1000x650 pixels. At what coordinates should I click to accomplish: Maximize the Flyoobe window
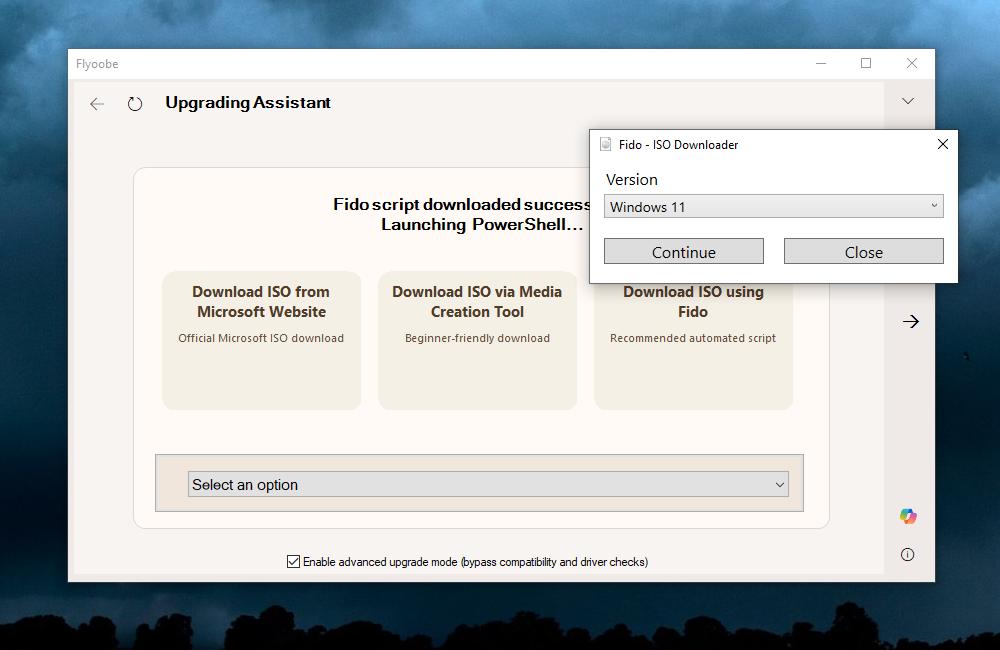(865, 63)
